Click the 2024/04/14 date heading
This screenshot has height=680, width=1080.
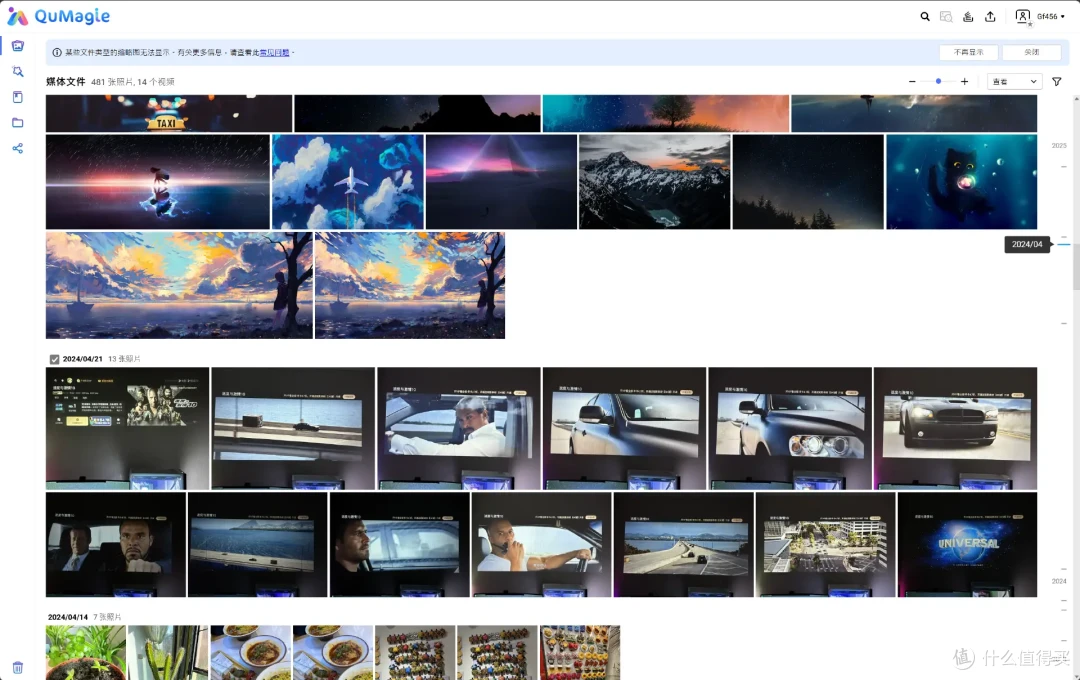pyautogui.click(x=68, y=617)
